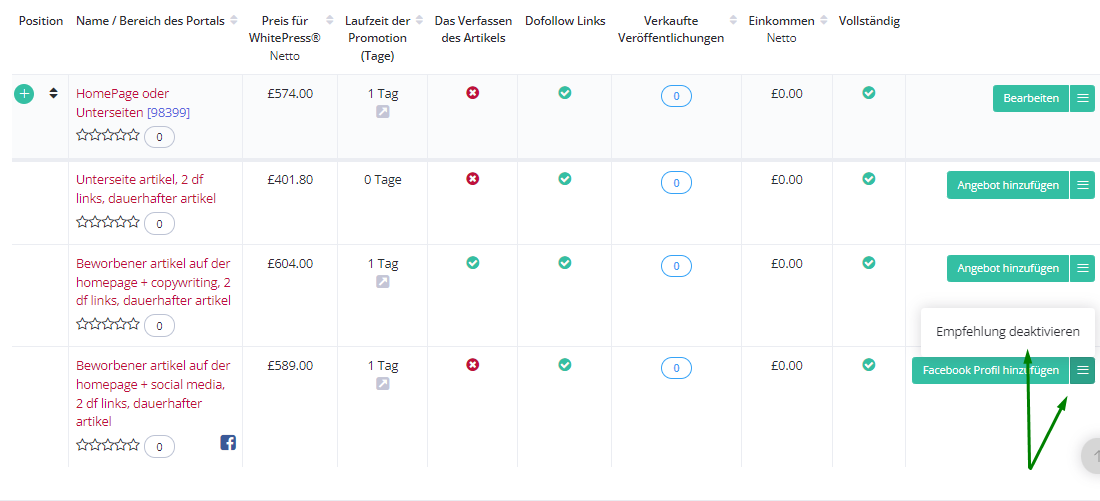Click Dofollow check in £604.00 row
The height and width of the screenshot is (501, 1100).
tap(565, 262)
